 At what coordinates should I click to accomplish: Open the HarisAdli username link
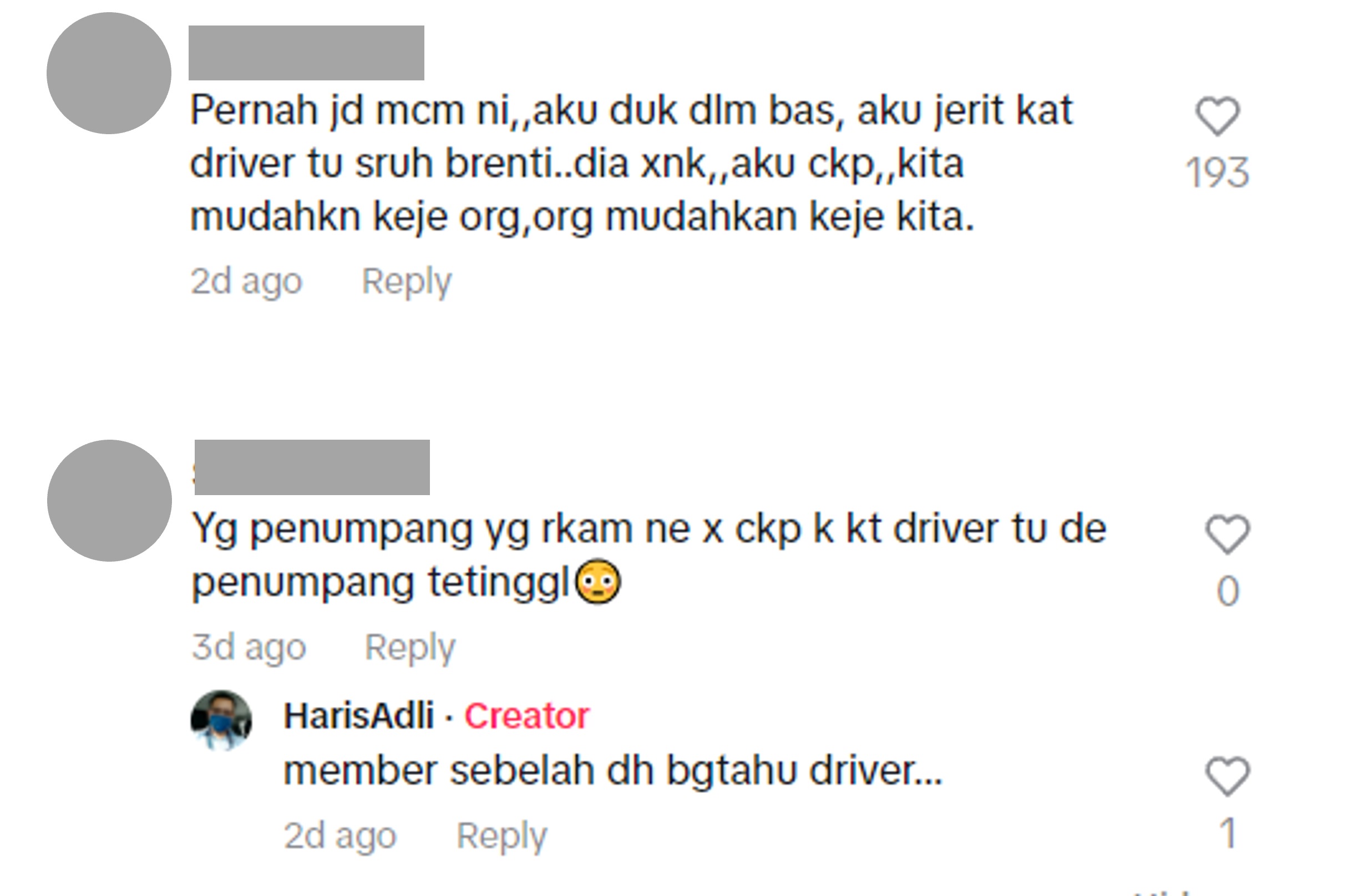(x=359, y=716)
